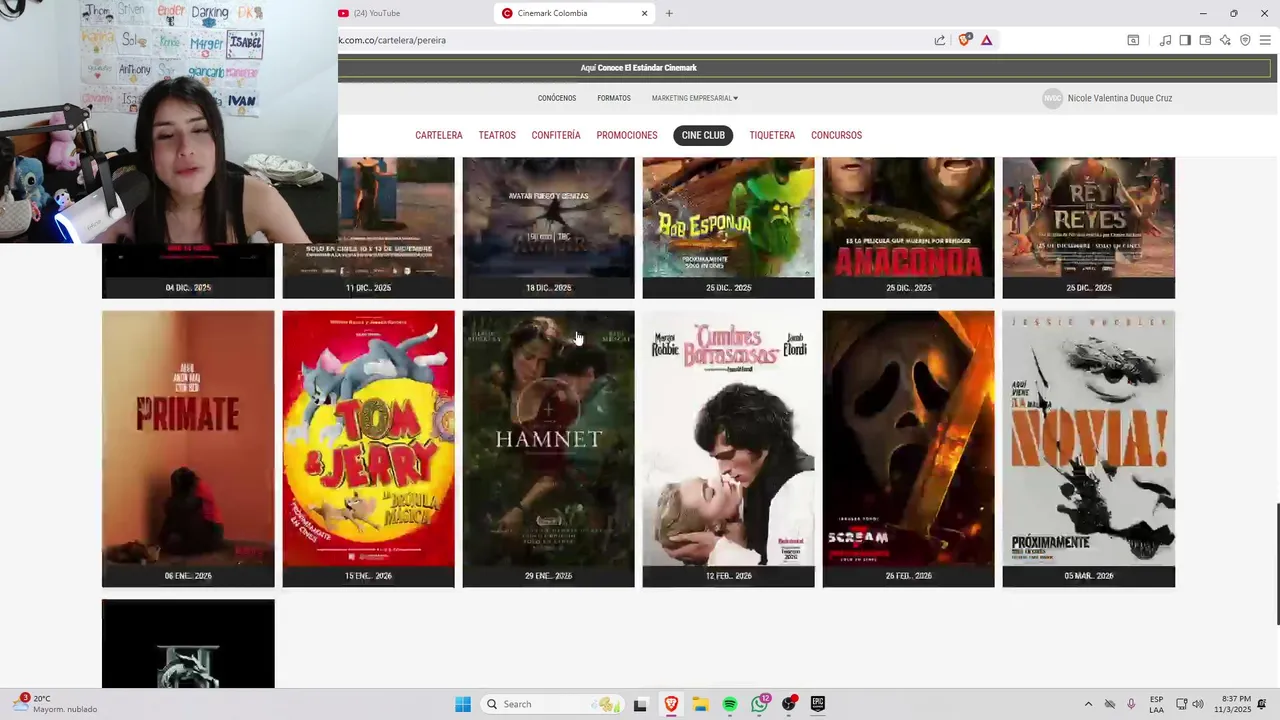Click the page vertical scrollbar thumb
Viewport: 1280px width, 720px height.
1276,563
